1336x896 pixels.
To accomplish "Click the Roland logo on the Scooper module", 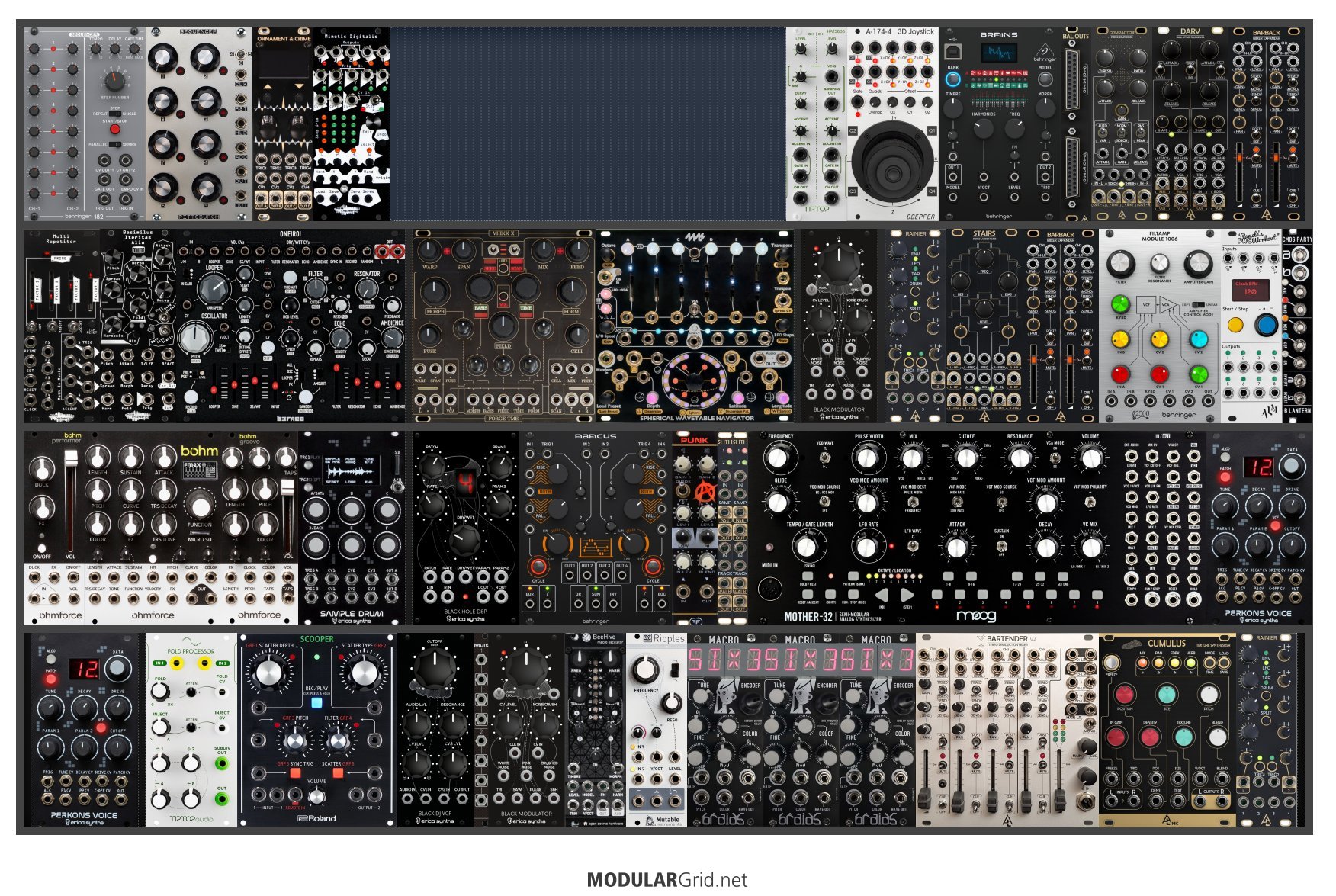I will [317, 818].
